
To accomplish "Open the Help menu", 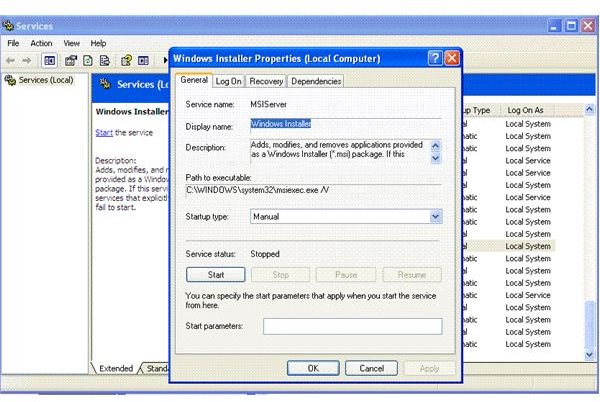I will coord(98,43).
